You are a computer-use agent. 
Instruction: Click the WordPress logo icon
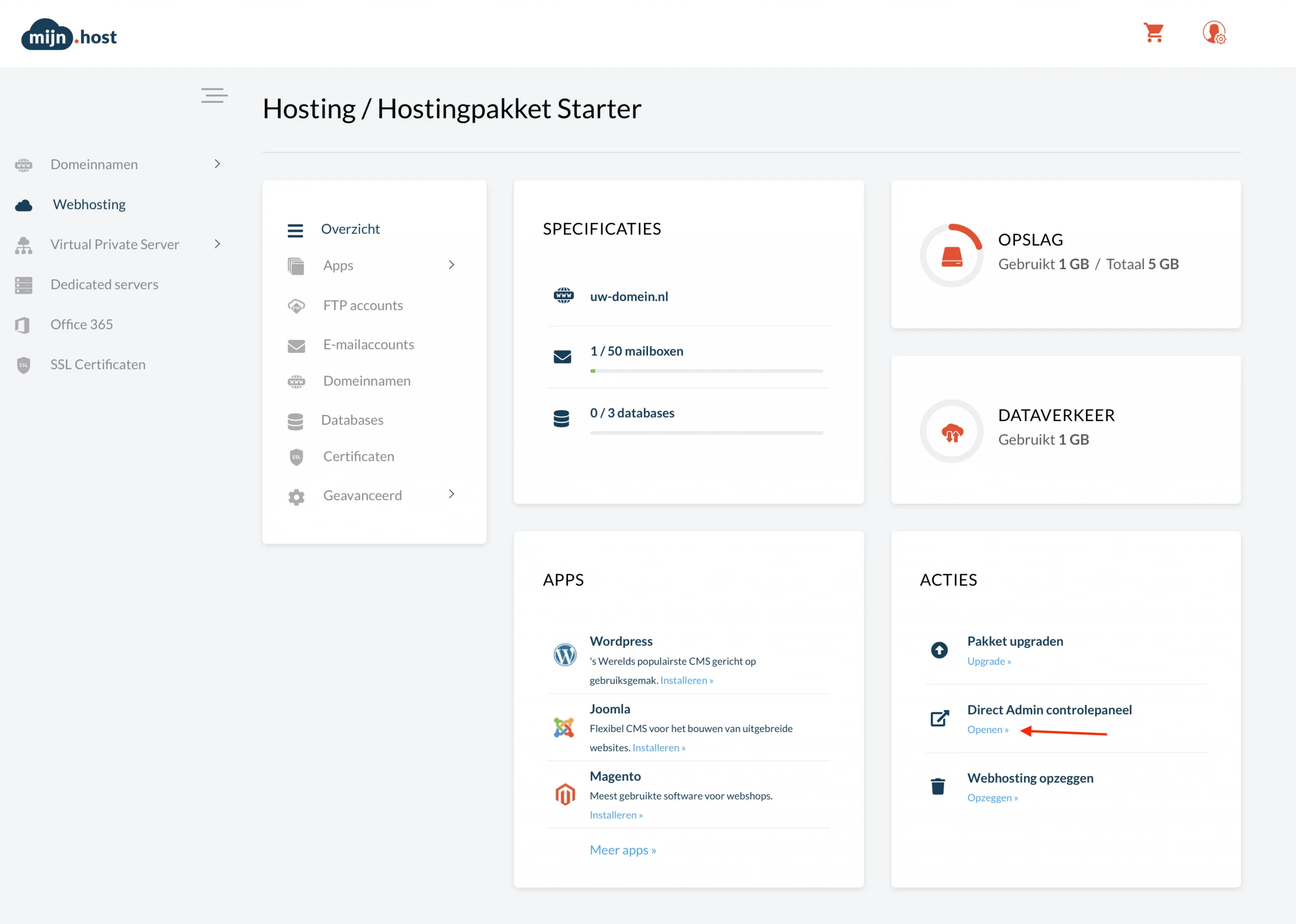[564, 655]
